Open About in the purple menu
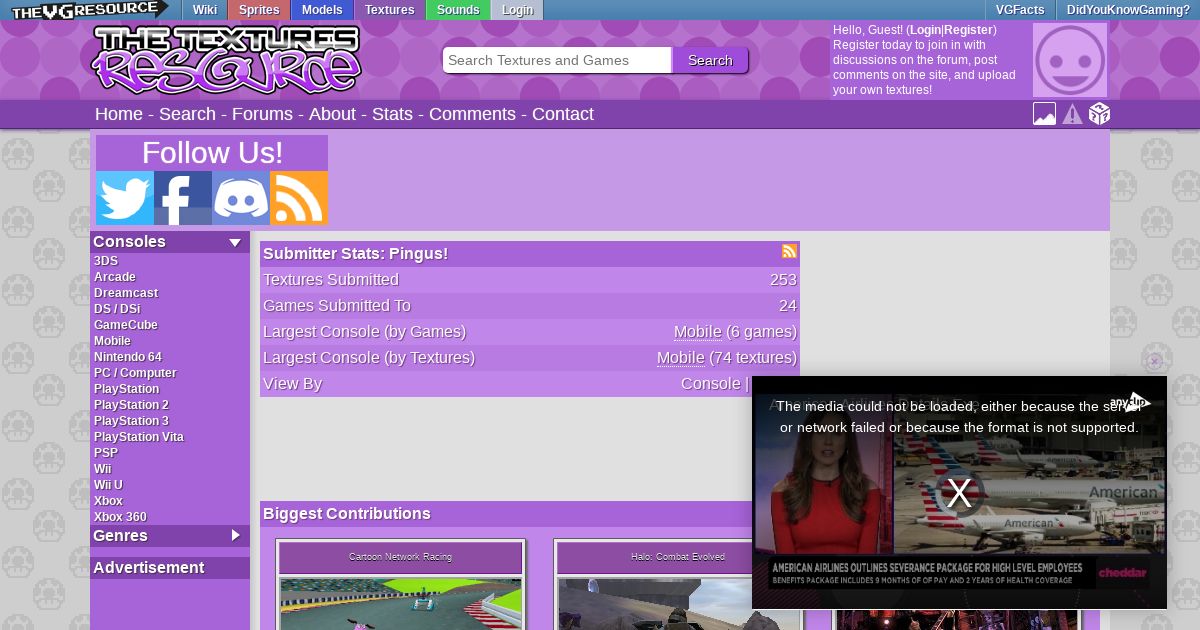The image size is (1200, 630). 332,114
